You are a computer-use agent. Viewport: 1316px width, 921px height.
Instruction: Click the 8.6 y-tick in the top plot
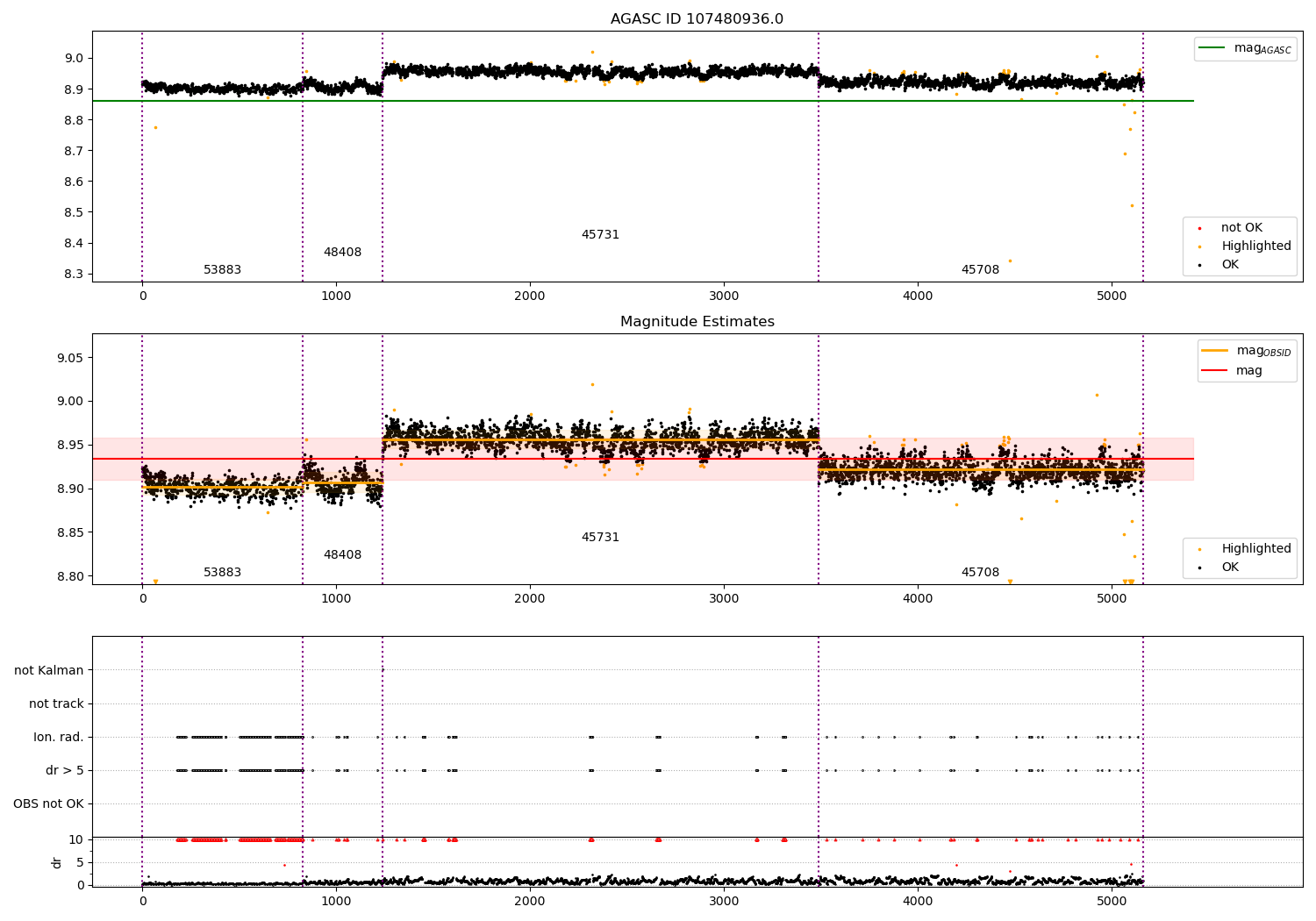click(x=75, y=182)
